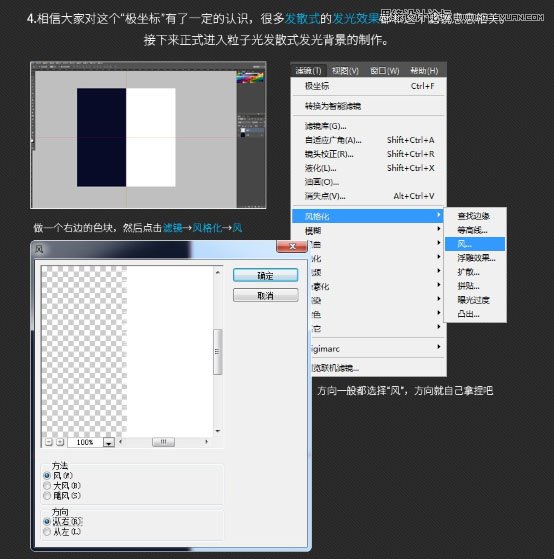
Task: Choose 等高线... in the stylize submenu
Action: pos(475,230)
